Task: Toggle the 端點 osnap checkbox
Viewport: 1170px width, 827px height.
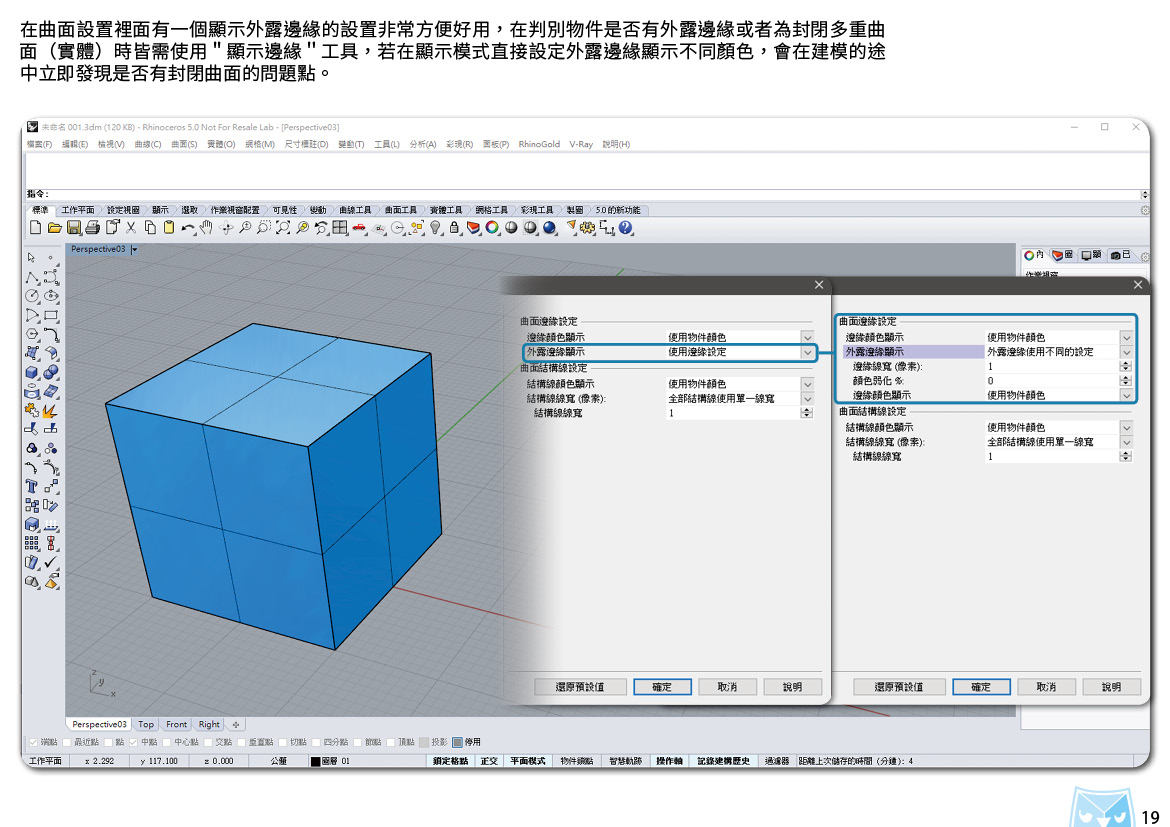Action: tap(34, 743)
